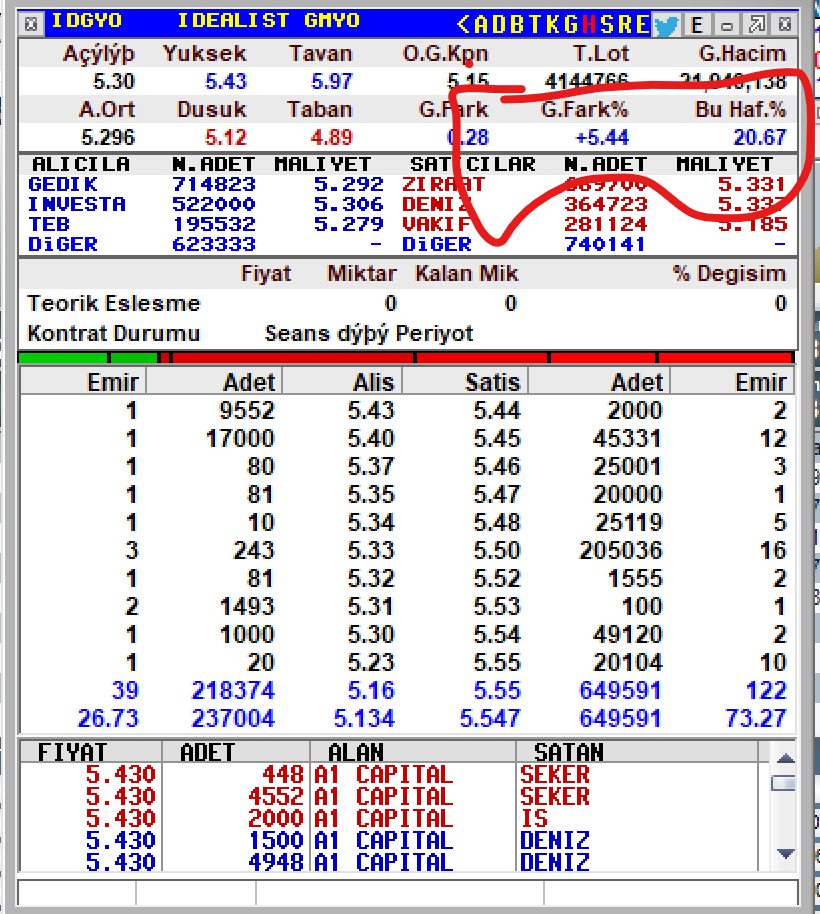
Task: Click the trade list scrollbar thumb
Action: (783, 783)
